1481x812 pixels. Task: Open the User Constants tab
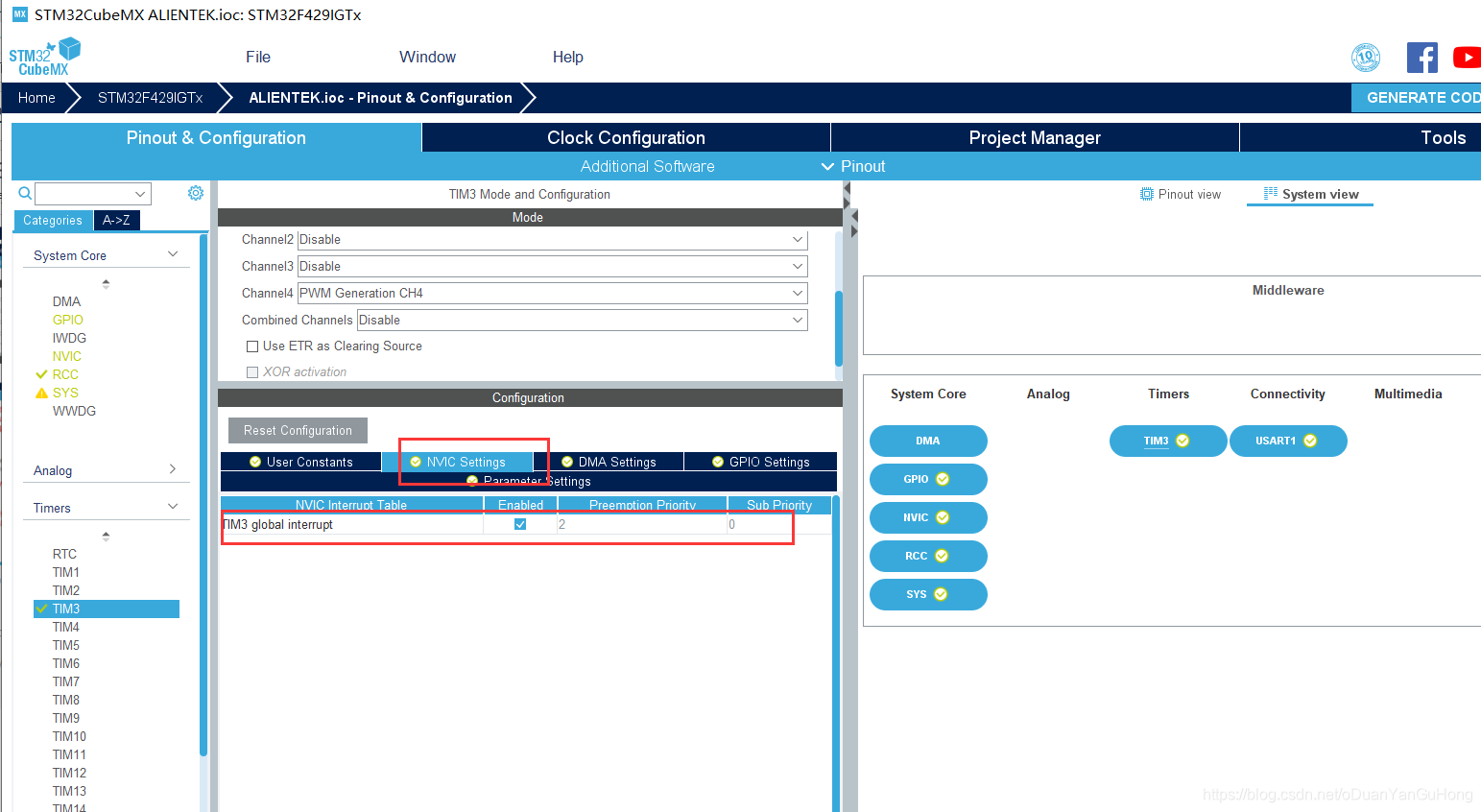(300, 462)
